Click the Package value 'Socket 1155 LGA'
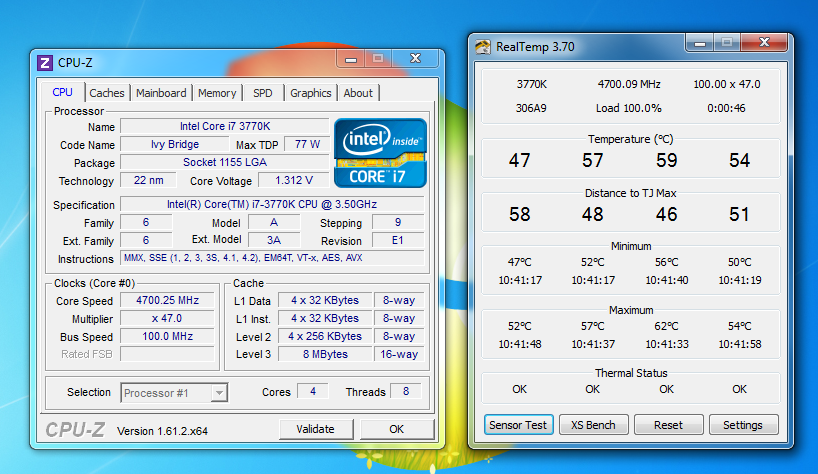The height and width of the screenshot is (474, 818). (x=225, y=162)
